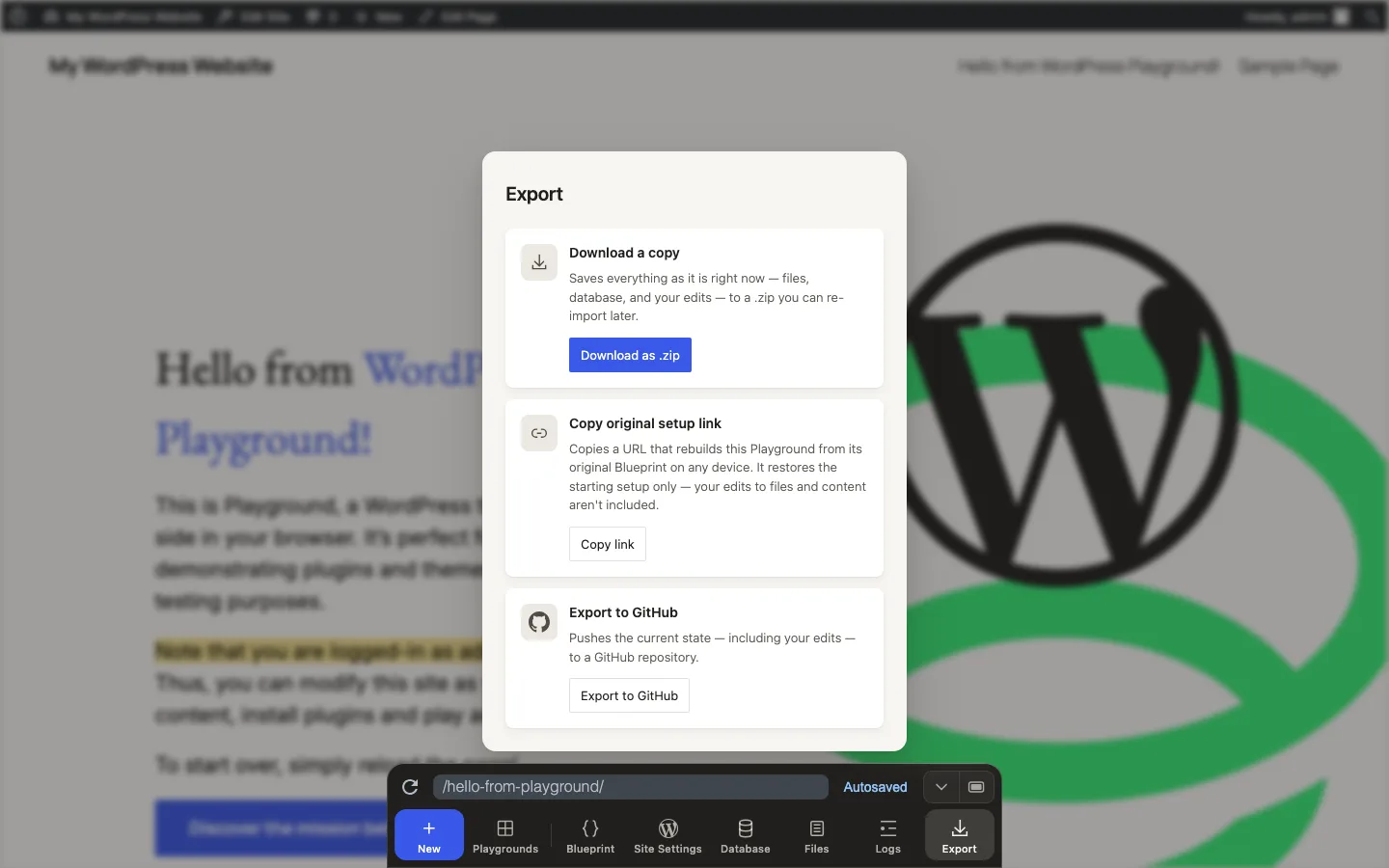
Task: Open the Sample Page navigation link
Action: click(x=1289, y=67)
